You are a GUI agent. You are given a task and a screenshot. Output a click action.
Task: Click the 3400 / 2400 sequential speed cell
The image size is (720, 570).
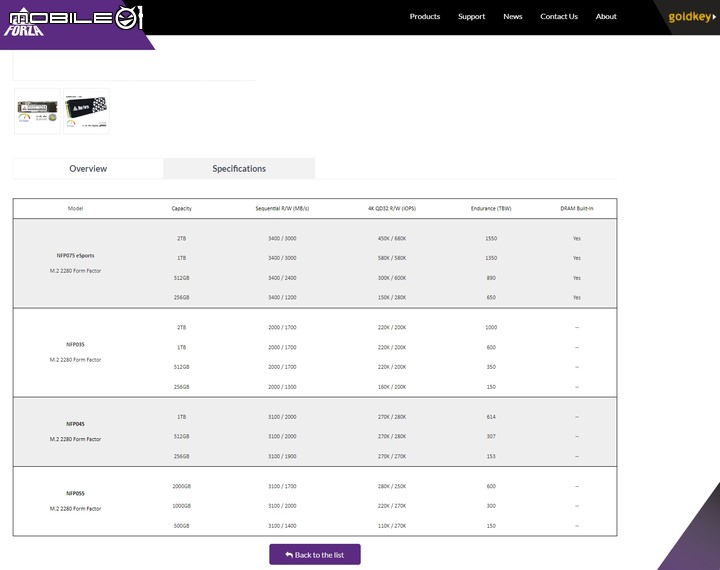coord(282,278)
